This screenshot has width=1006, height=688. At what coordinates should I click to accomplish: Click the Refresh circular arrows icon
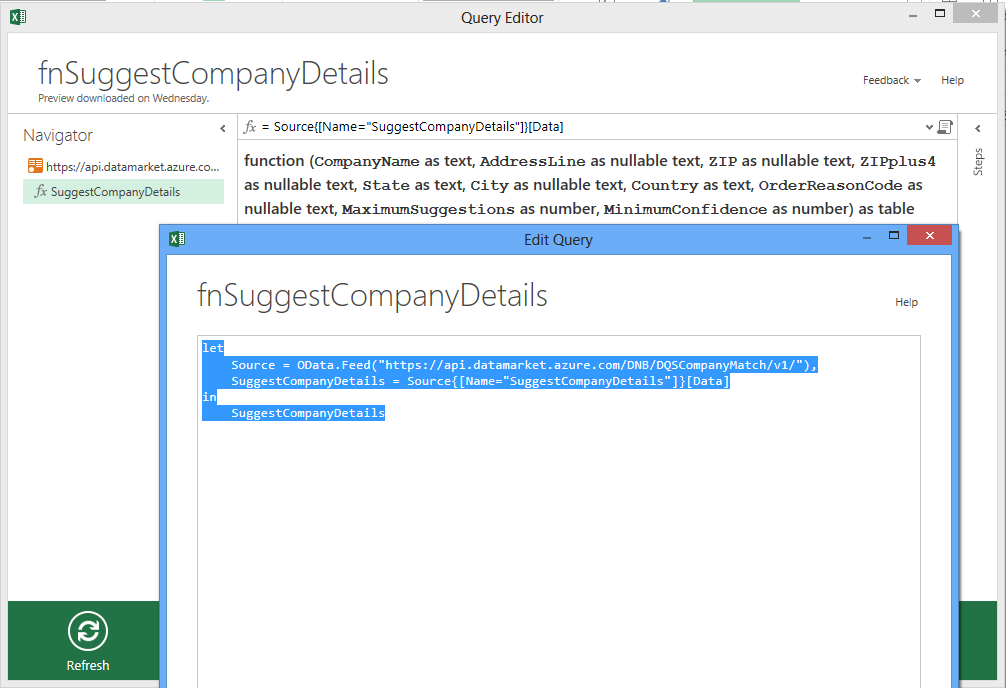coord(88,631)
